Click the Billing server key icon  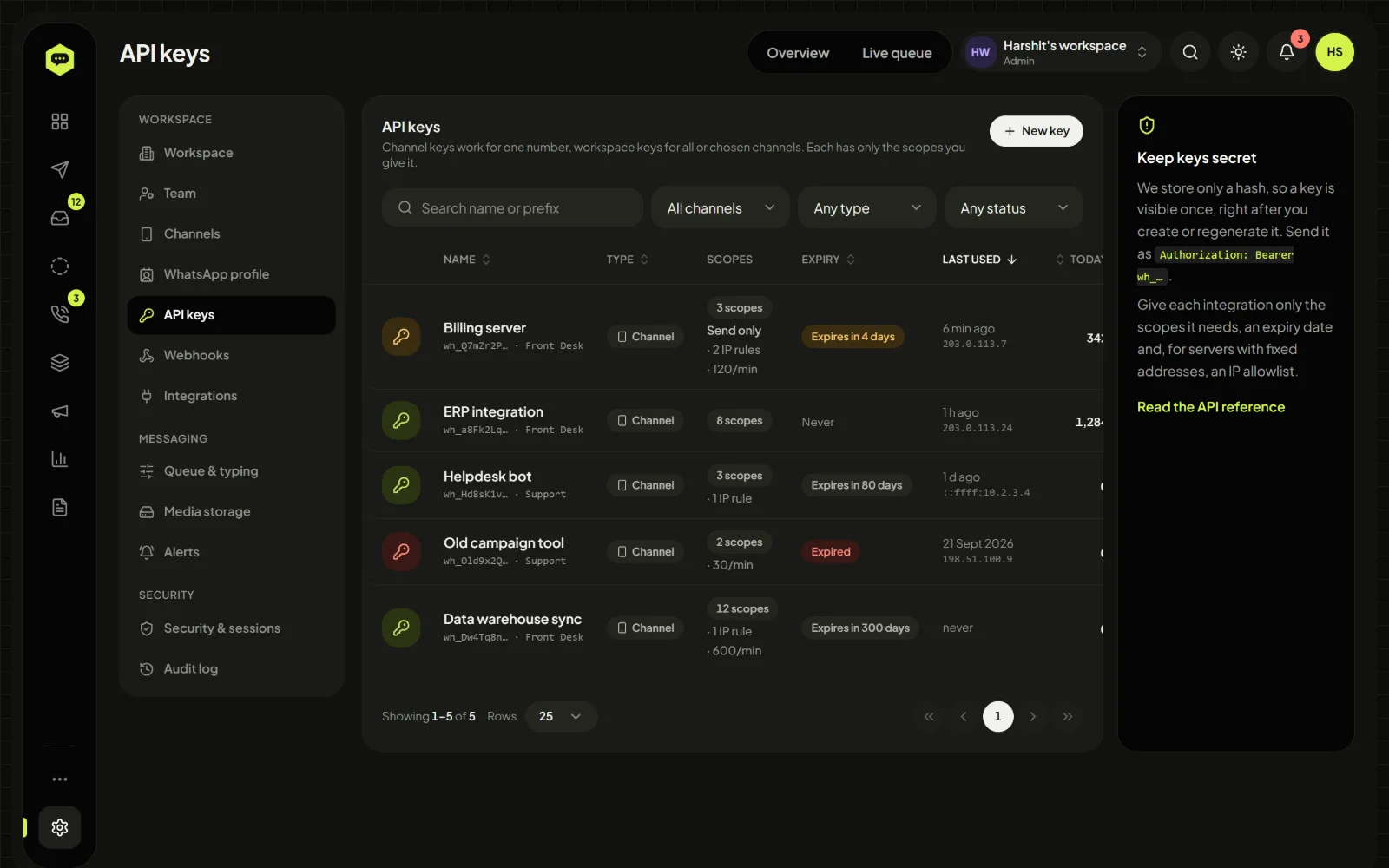click(x=401, y=337)
